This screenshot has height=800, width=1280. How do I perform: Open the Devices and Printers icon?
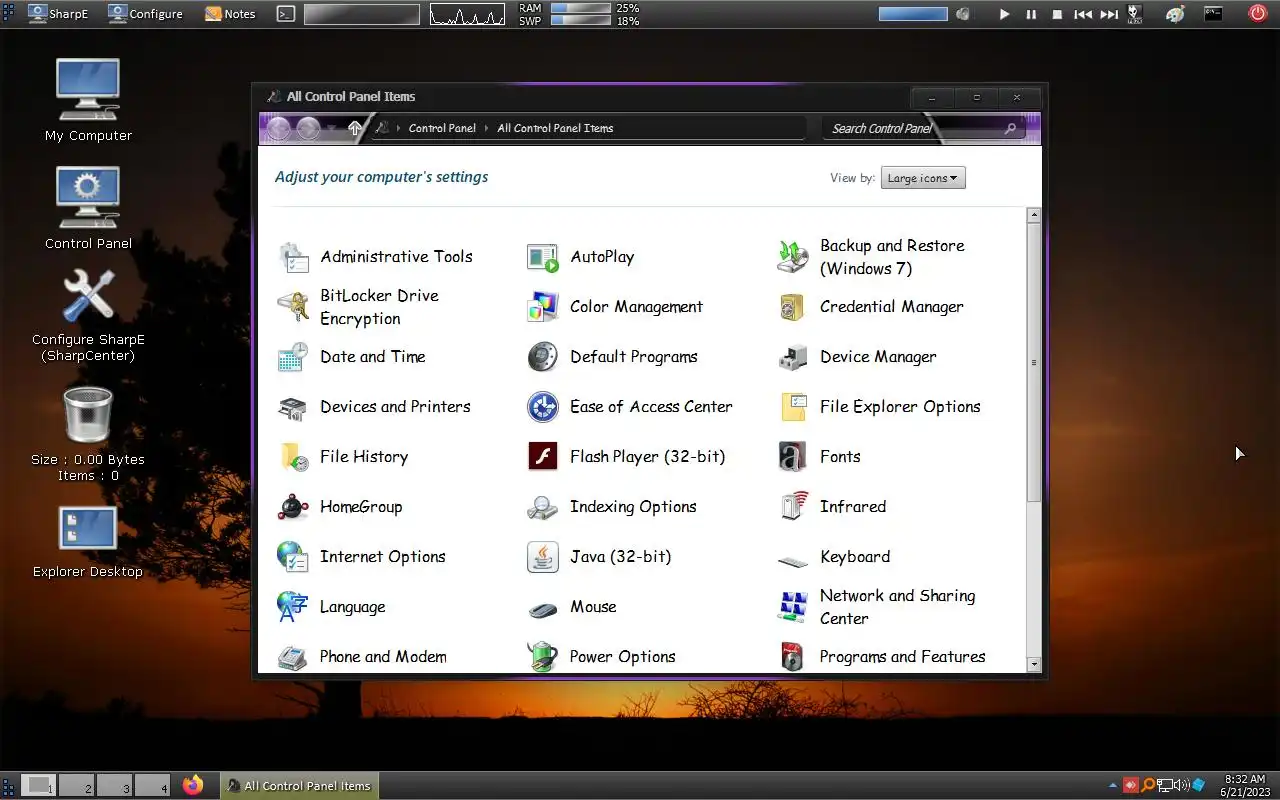click(x=293, y=407)
